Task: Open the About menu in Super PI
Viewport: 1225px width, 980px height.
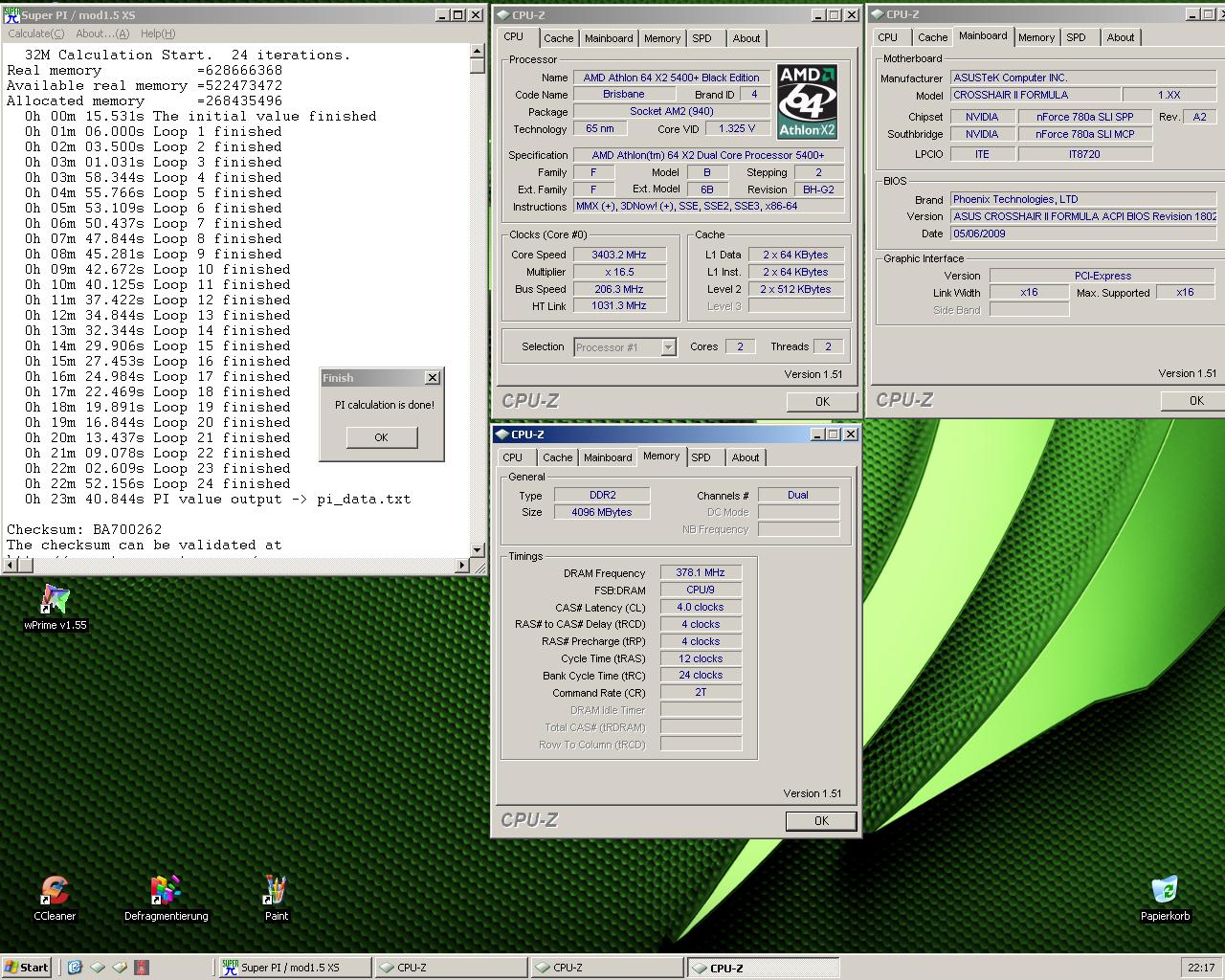Action: (102, 33)
